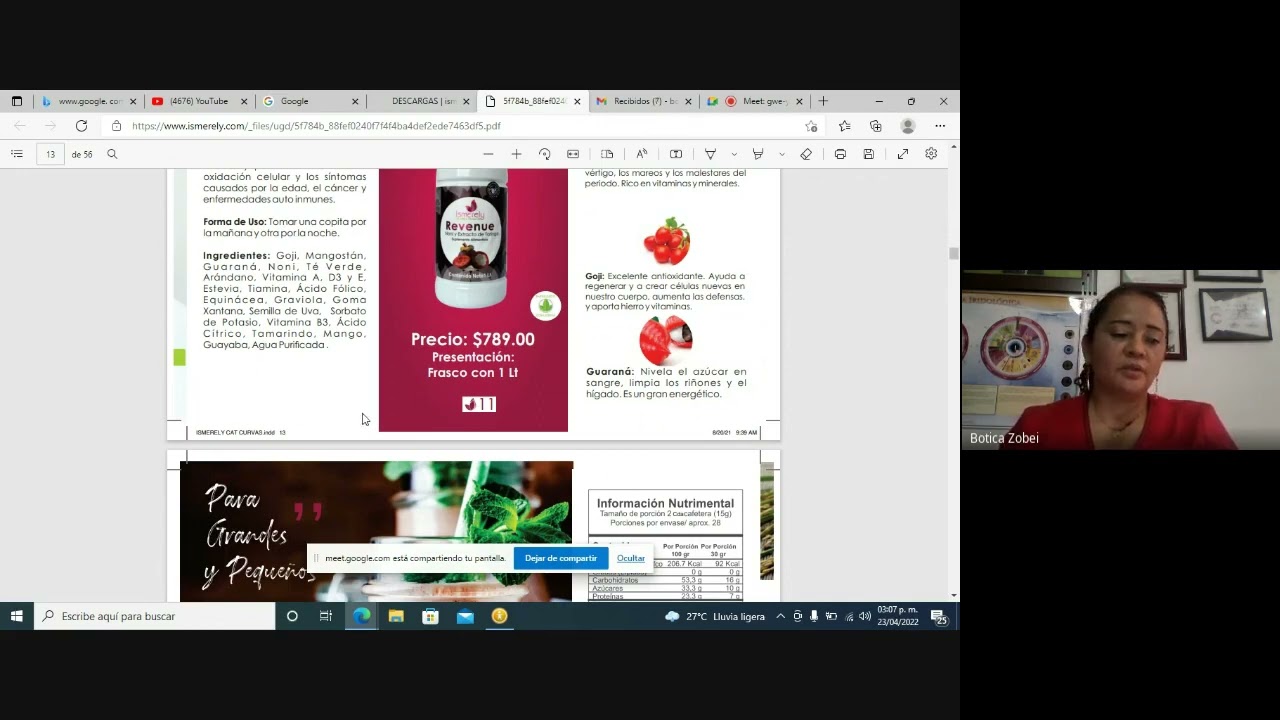Open Microsoft Edge from the taskbar

[x=361, y=616]
